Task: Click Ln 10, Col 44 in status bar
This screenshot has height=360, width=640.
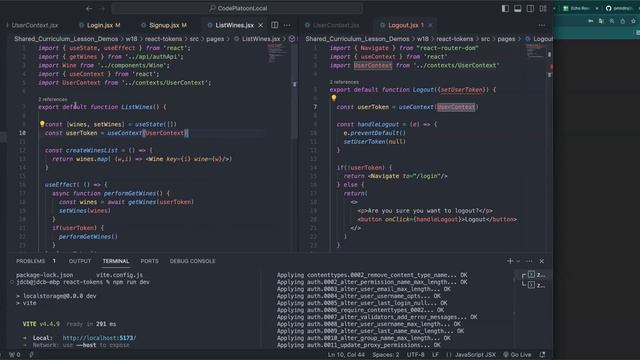Action: [x=346, y=355]
